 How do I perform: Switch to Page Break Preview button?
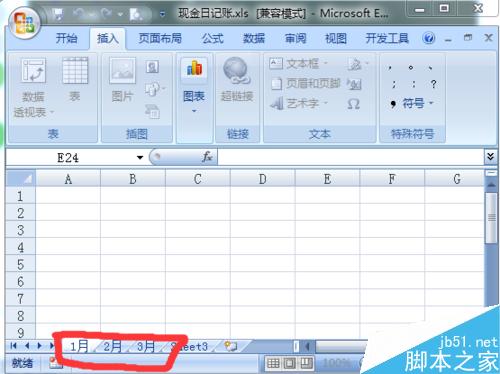(x=306, y=363)
